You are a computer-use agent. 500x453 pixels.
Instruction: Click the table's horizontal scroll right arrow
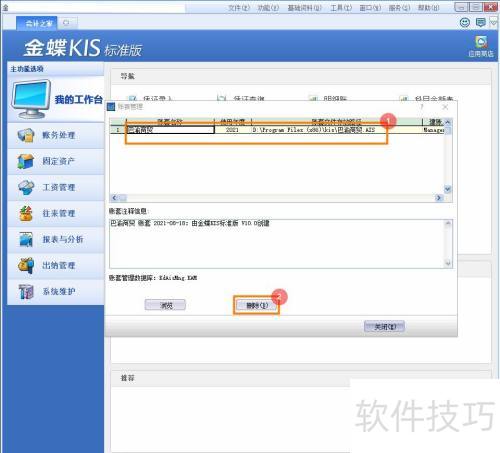point(439,198)
